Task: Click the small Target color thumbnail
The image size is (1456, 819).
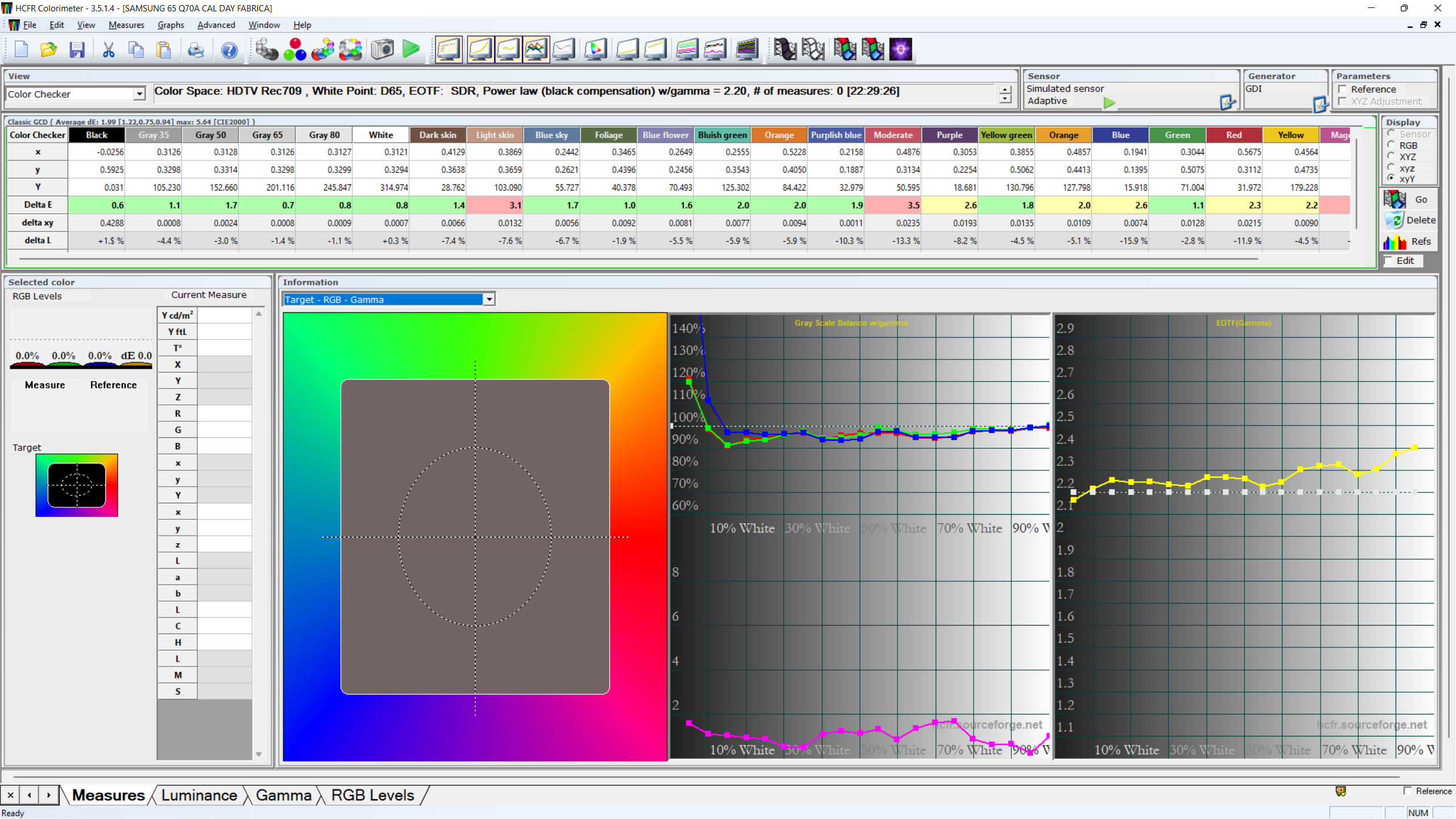Action: point(77,485)
